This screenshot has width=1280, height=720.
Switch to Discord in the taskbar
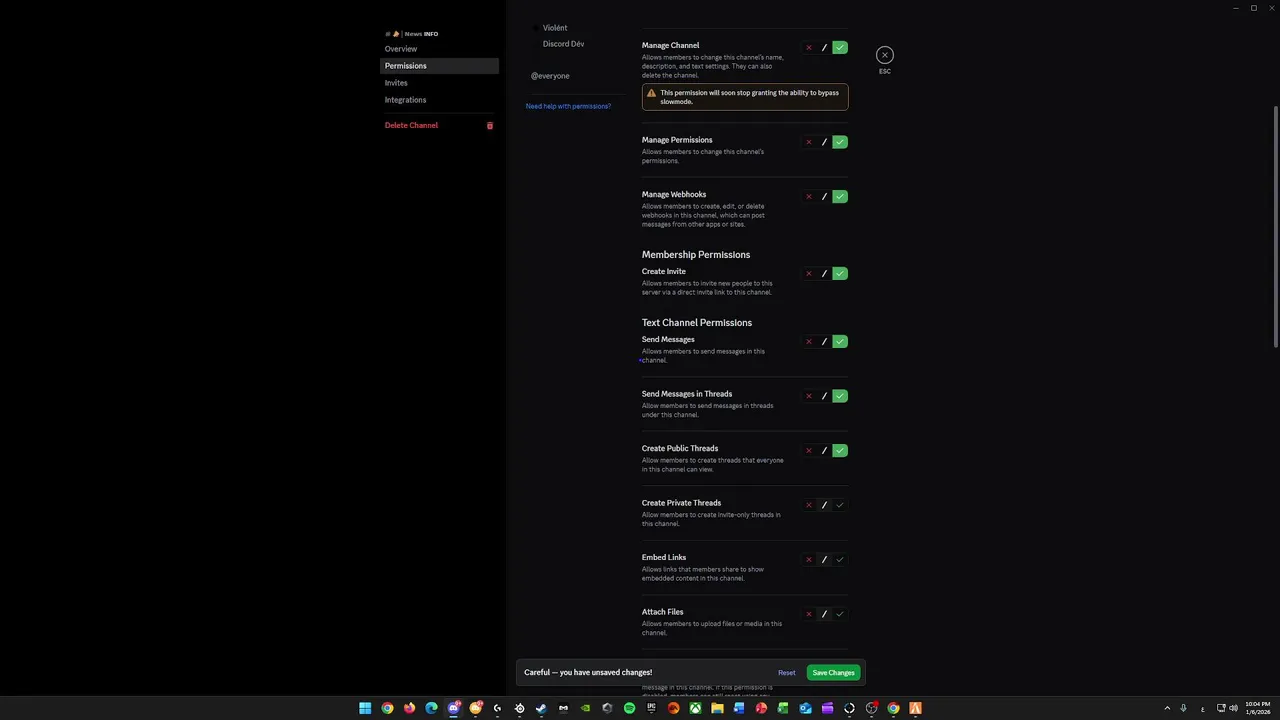pyautogui.click(x=453, y=708)
